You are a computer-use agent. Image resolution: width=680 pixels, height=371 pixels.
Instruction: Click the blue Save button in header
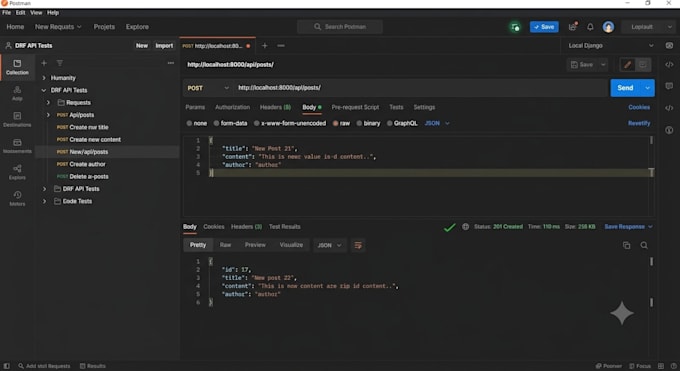point(544,27)
